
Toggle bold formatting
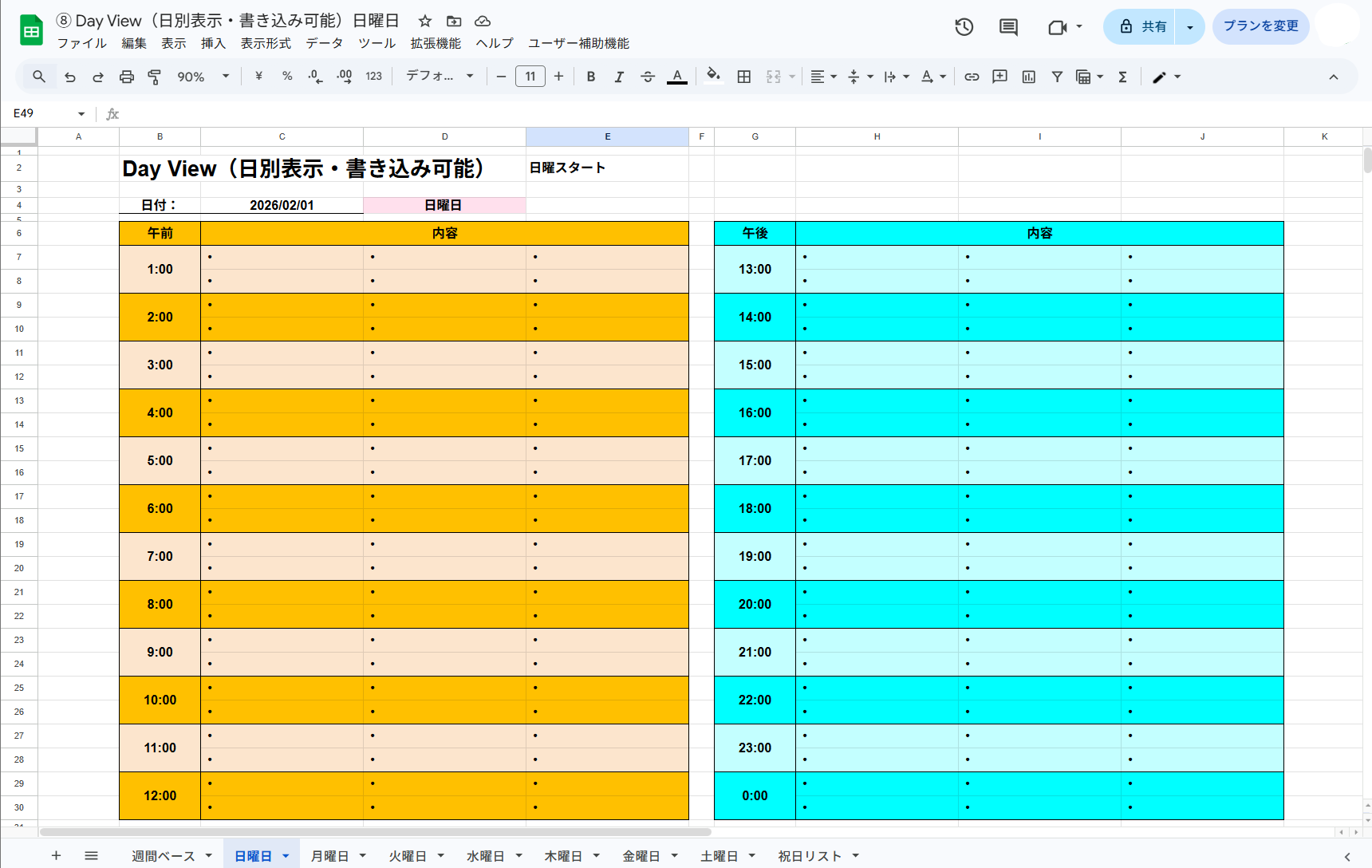[590, 77]
